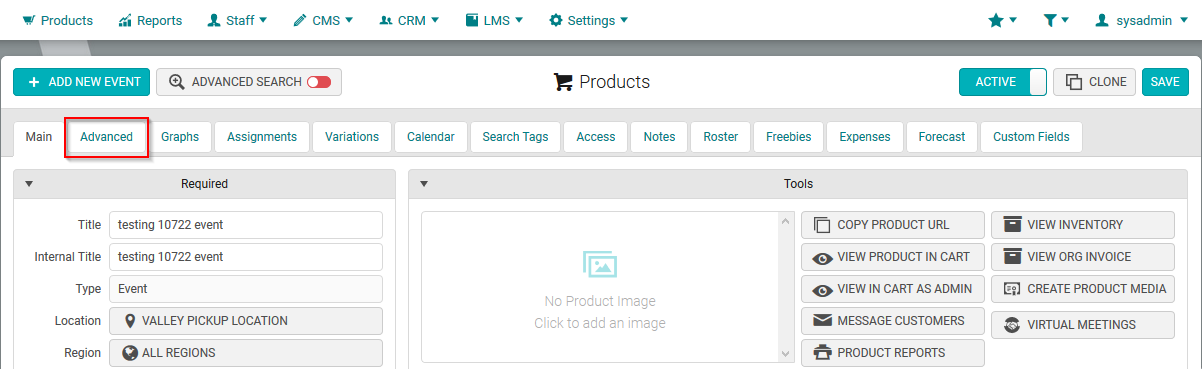Collapse the Required section triangle
Viewport: 1202px width, 369px height.
tap(29, 184)
